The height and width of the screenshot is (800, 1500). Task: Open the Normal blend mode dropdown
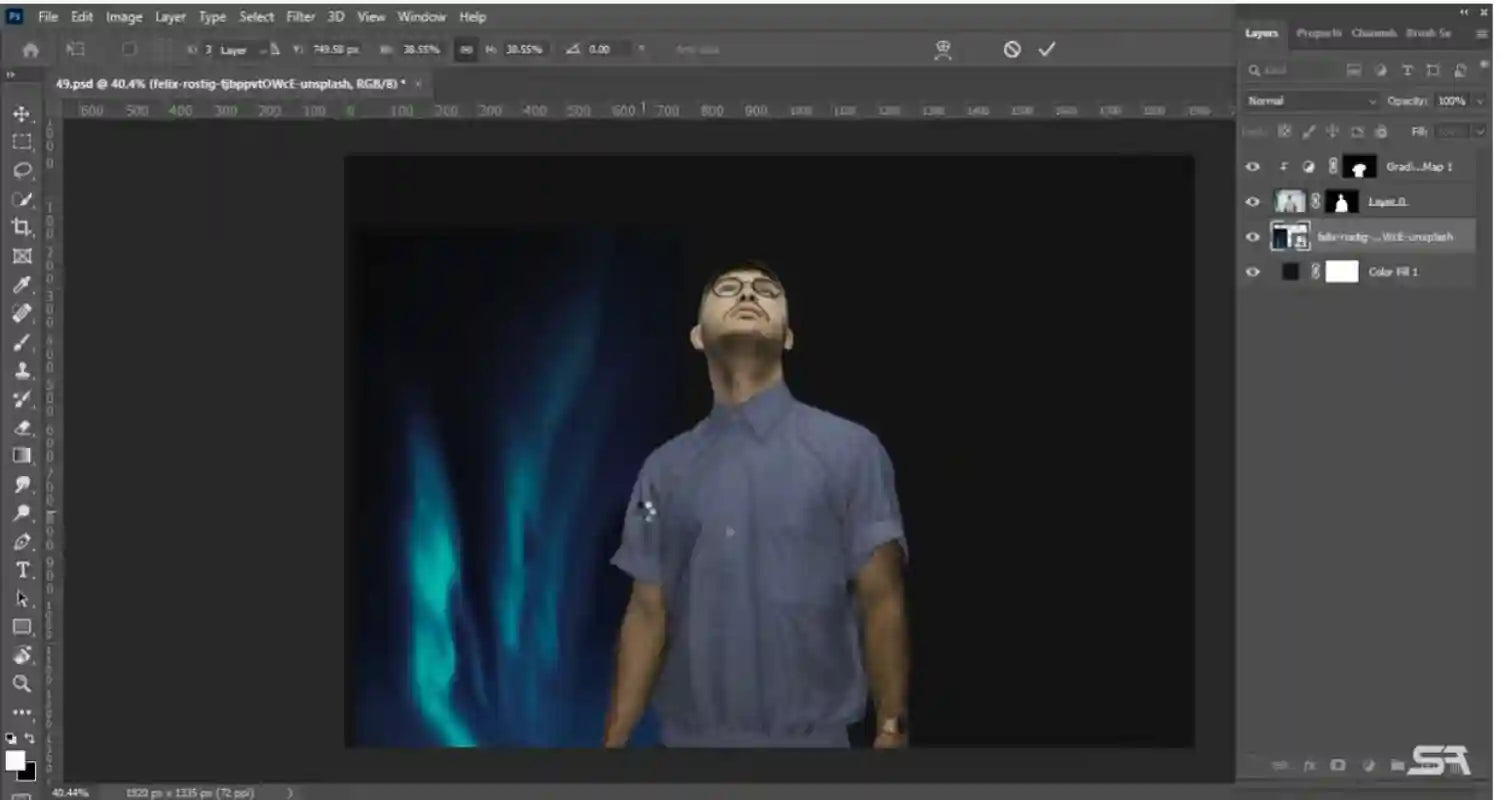pos(1311,101)
